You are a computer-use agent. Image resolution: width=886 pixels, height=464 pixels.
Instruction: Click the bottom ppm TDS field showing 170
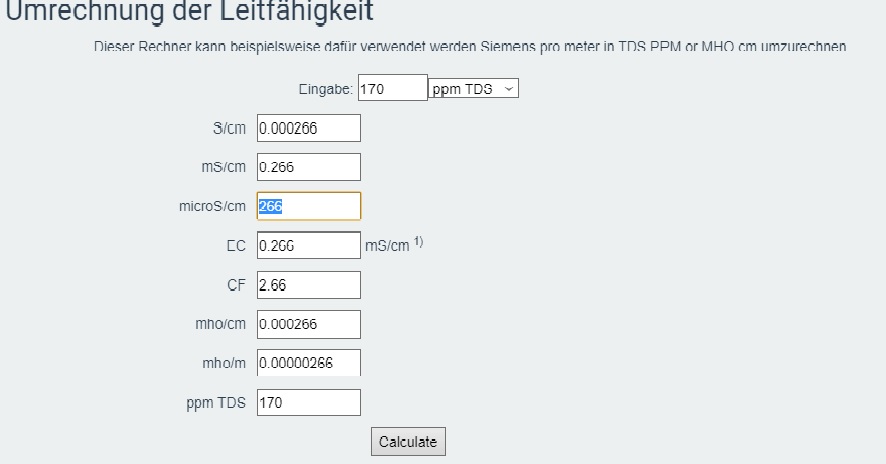pos(308,402)
